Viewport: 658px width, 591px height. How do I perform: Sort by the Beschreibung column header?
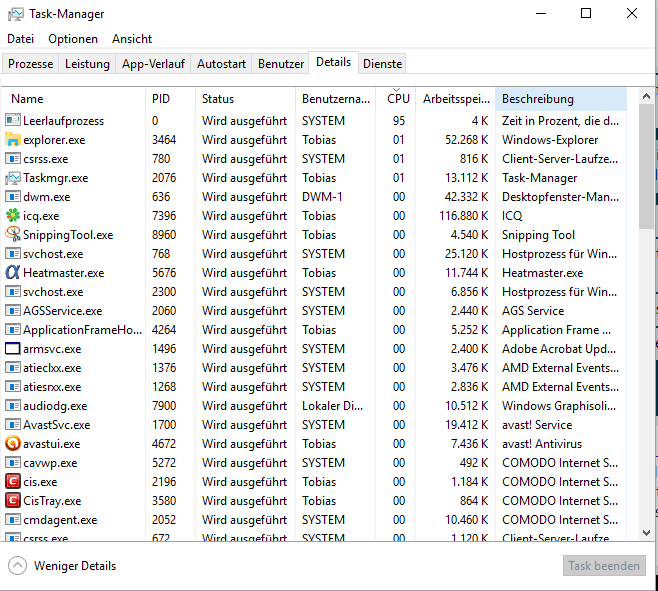click(561, 99)
